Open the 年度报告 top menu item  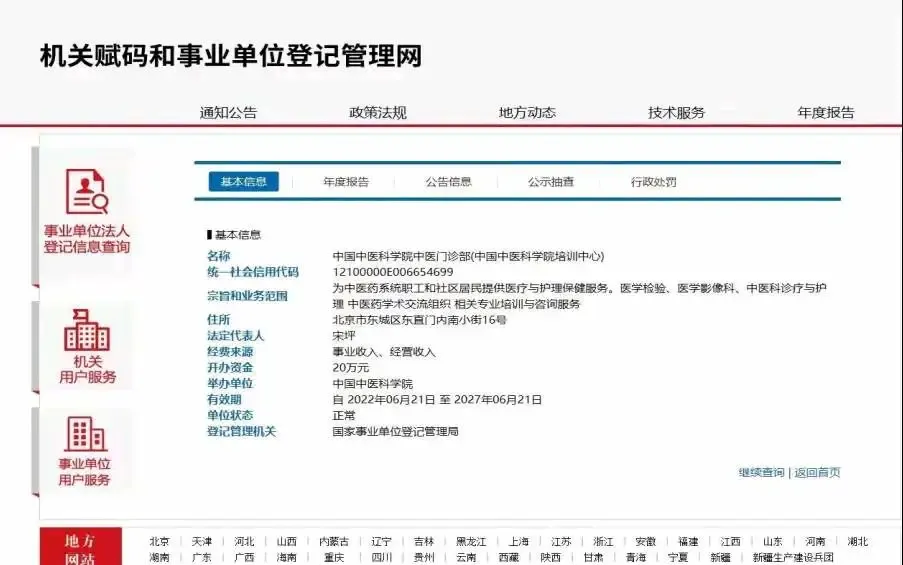pyautogui.click(x=826, y=112)
